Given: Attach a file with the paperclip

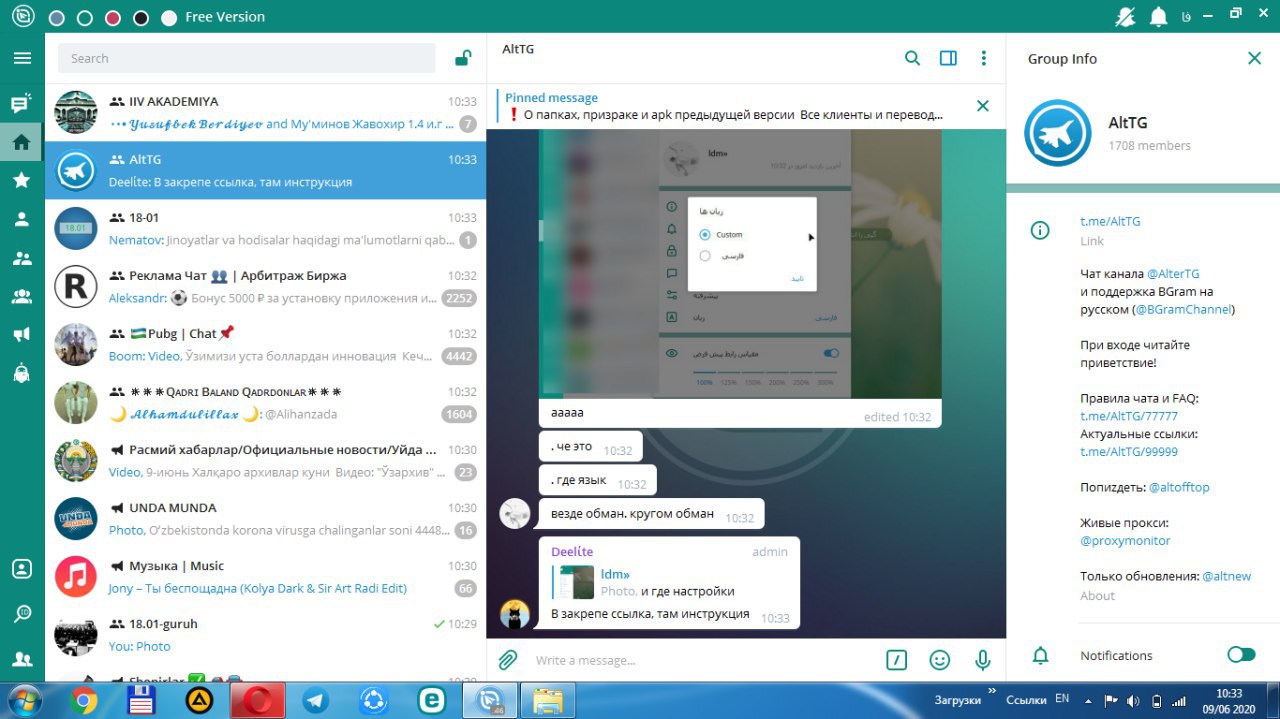Looking at the screenshot, I should 508,660.
